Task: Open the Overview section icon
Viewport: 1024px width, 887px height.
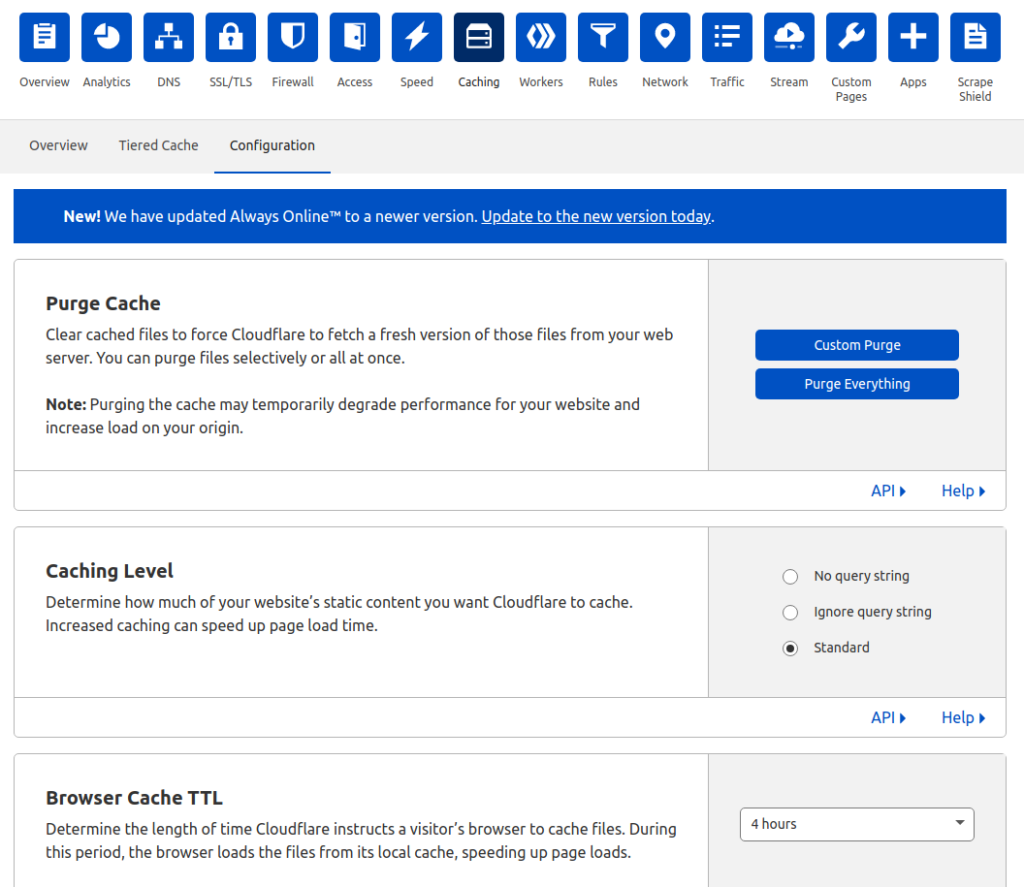Action: click(44, 37)
